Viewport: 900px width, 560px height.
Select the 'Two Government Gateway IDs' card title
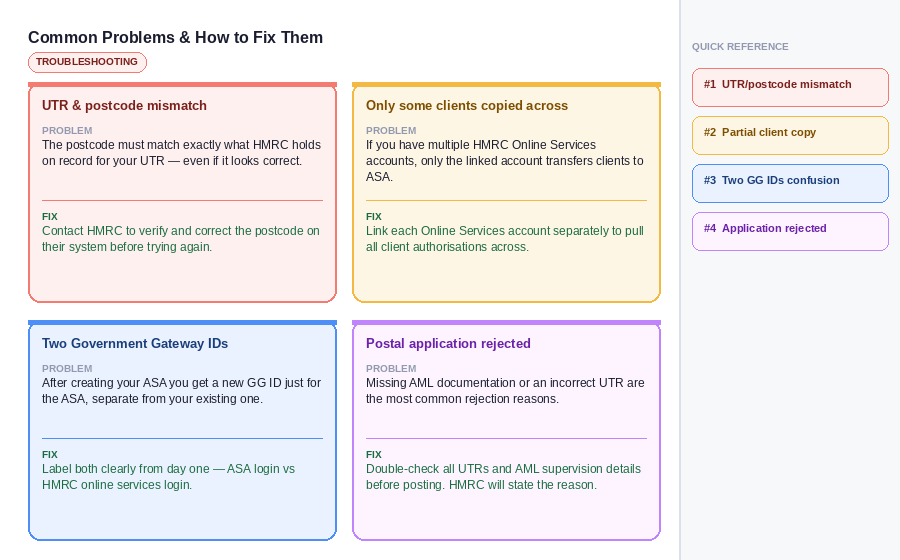click(135, 344)
